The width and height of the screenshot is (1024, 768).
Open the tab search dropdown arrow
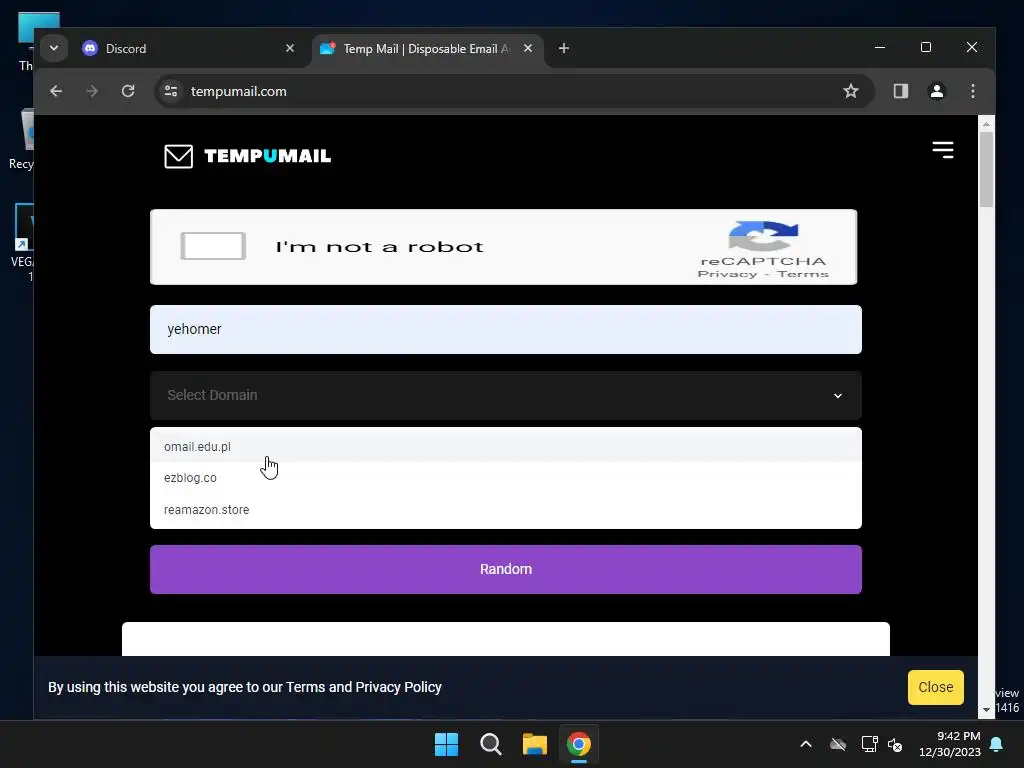click(54, 48)
